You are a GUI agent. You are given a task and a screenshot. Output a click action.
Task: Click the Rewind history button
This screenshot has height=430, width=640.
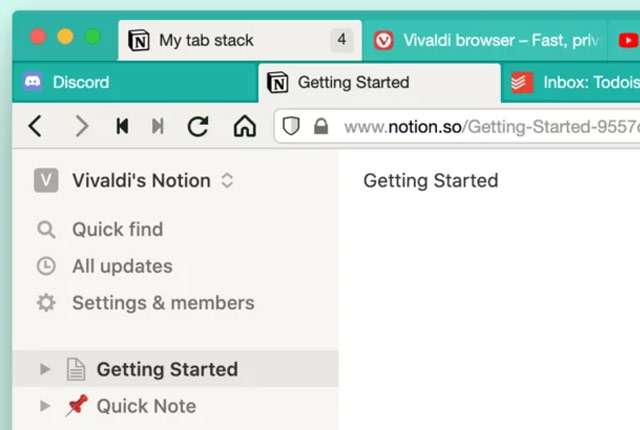point(122,126)
